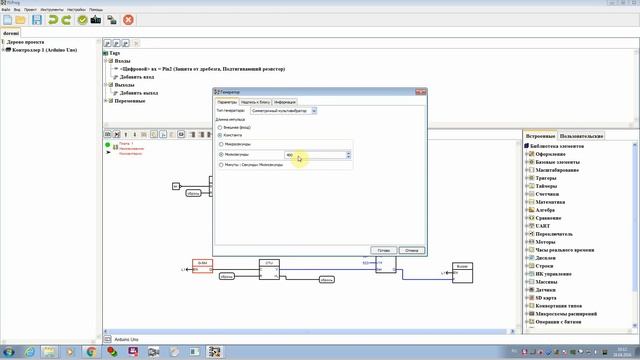Click the green status circle on board
The image size is (640, 360).
pos(108,145)
